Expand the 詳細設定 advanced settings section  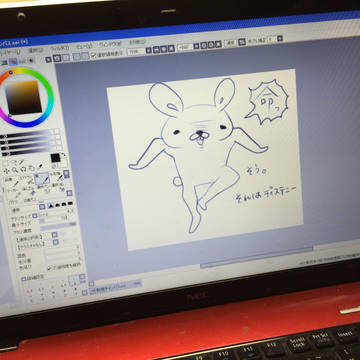[x=23, y=279]
